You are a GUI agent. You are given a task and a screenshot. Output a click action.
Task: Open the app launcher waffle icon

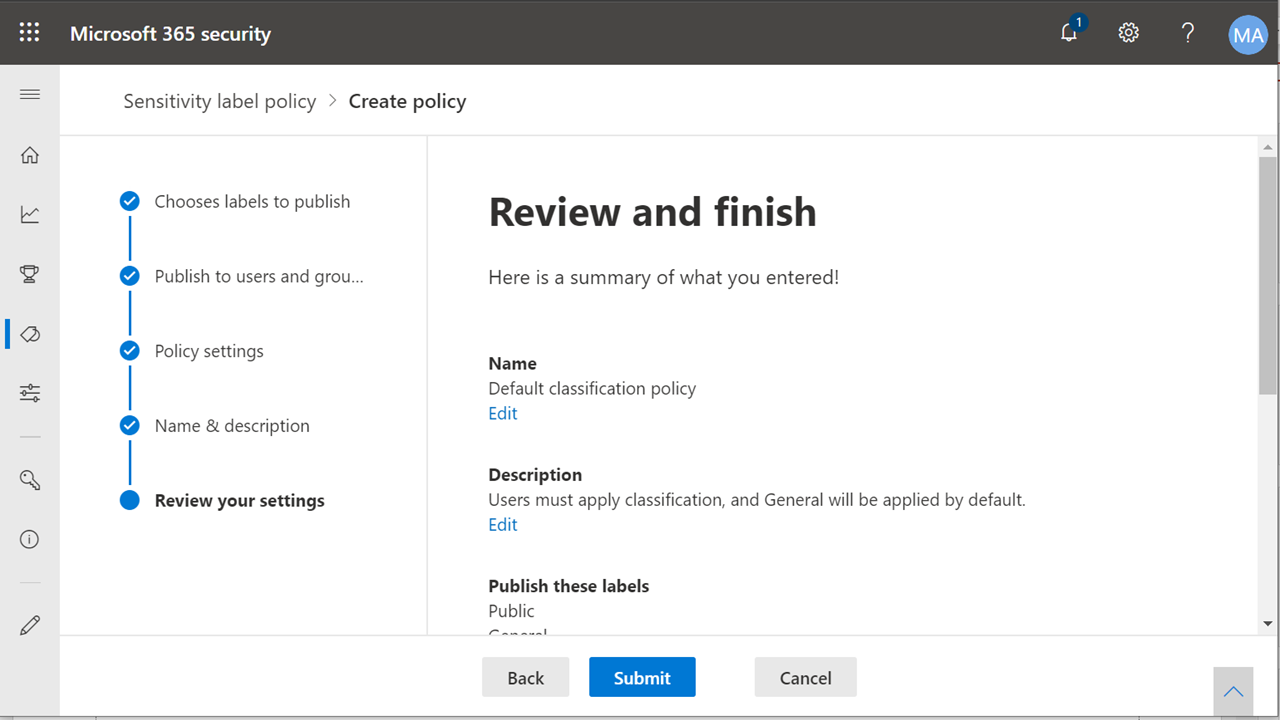[x=30, y=33]
